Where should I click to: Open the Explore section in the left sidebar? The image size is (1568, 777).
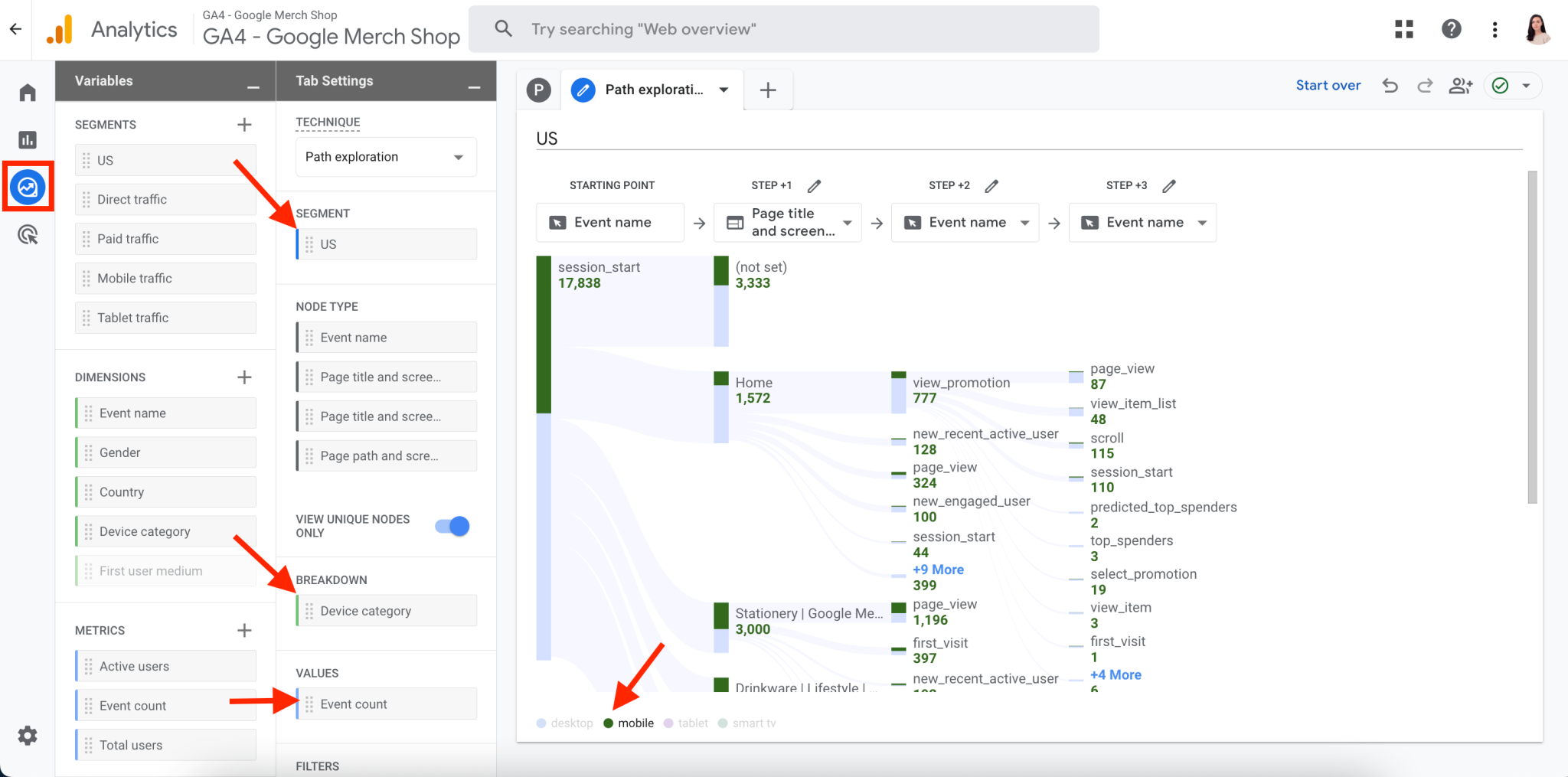coord(28,187)
